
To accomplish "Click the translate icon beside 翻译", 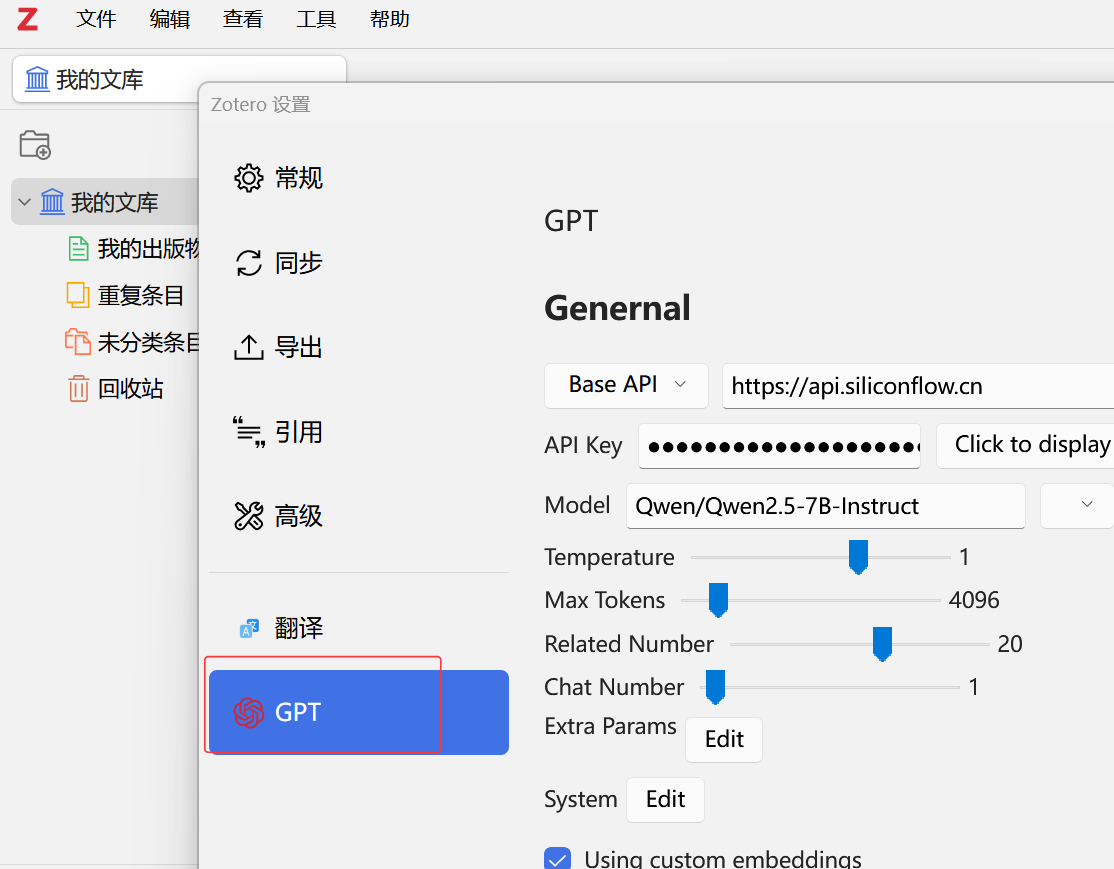I will [249, 628].
